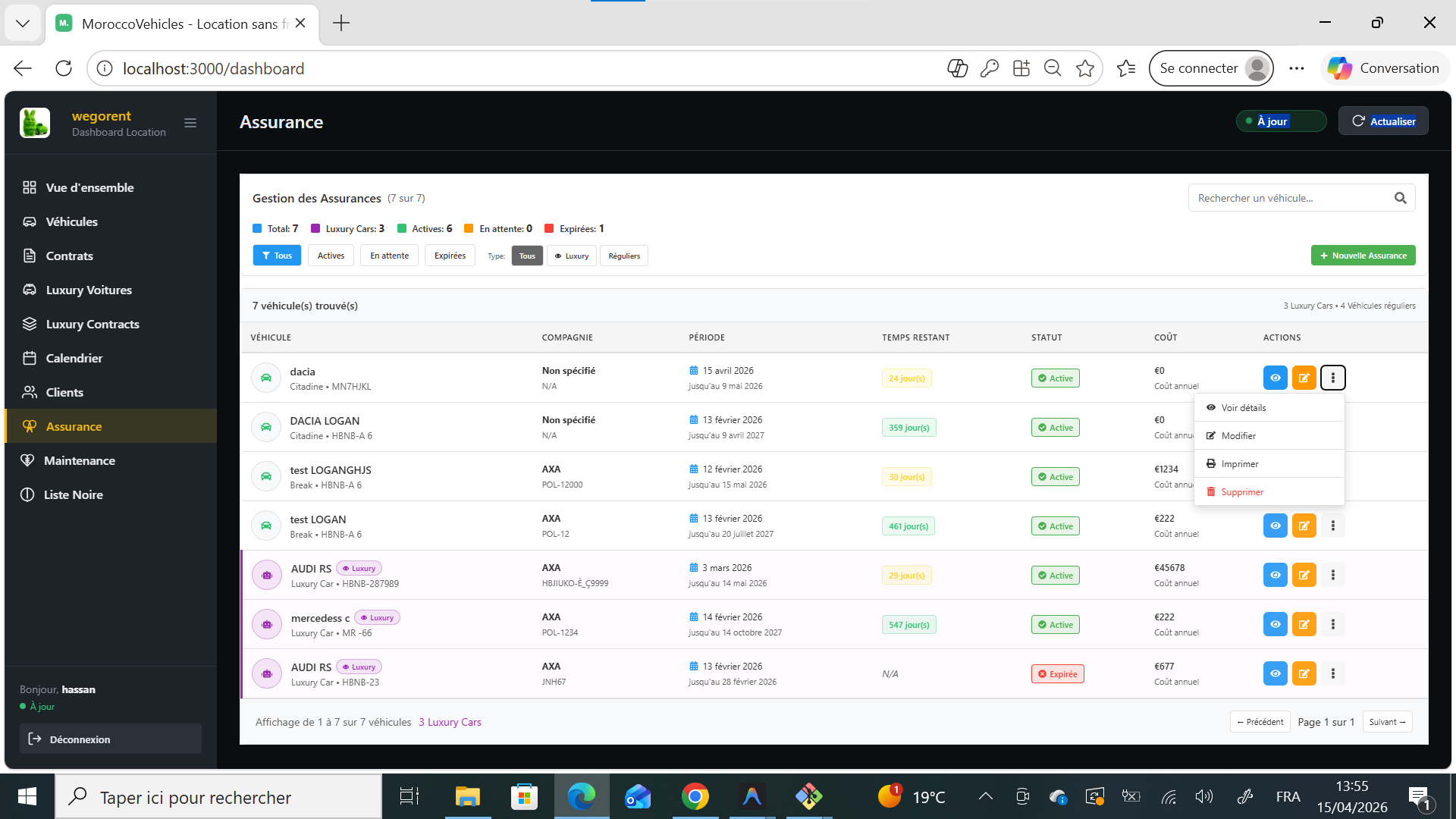
Task: Click the Nouvelle Assurance button
Action: (x=1363, y=256)
